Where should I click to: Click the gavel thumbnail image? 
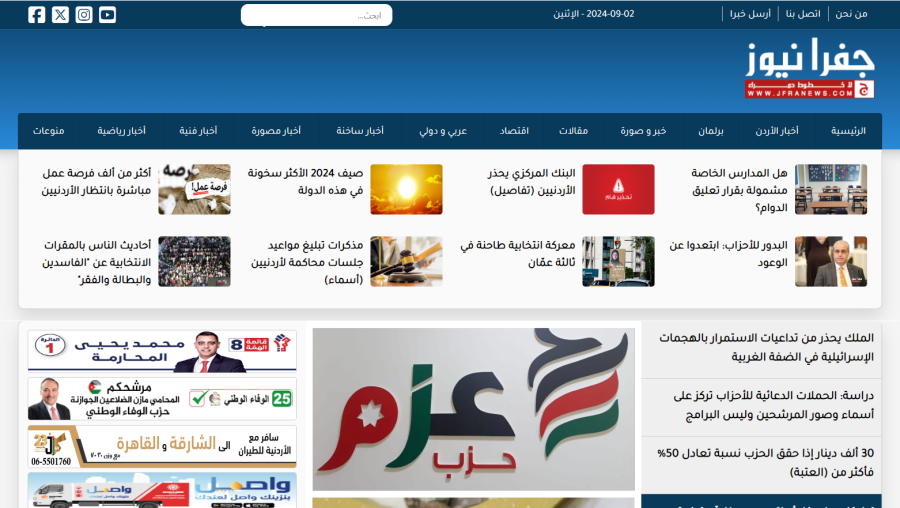coord(406,261)
